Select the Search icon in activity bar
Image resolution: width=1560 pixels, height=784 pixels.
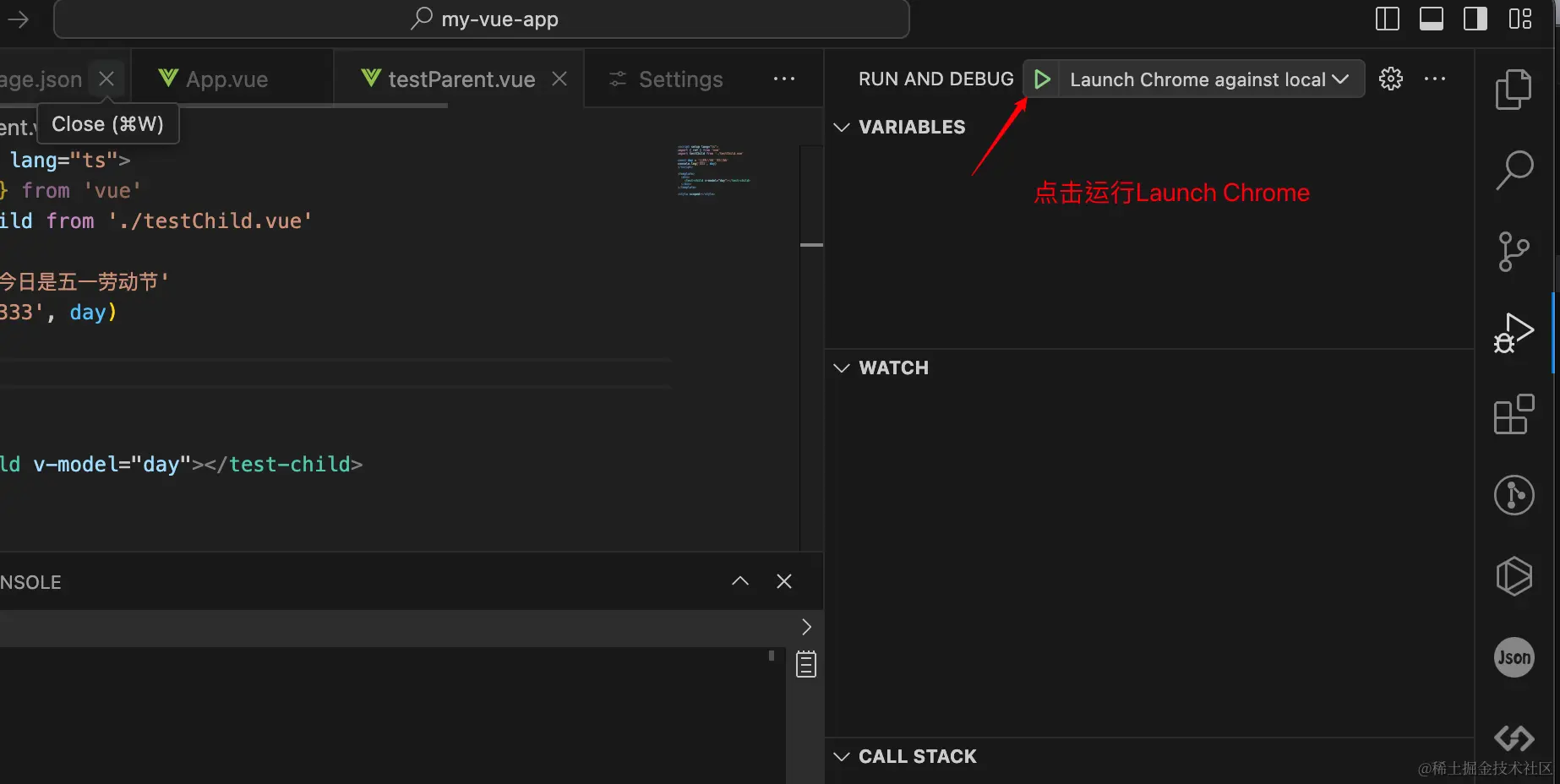(x=1514, y=169)
